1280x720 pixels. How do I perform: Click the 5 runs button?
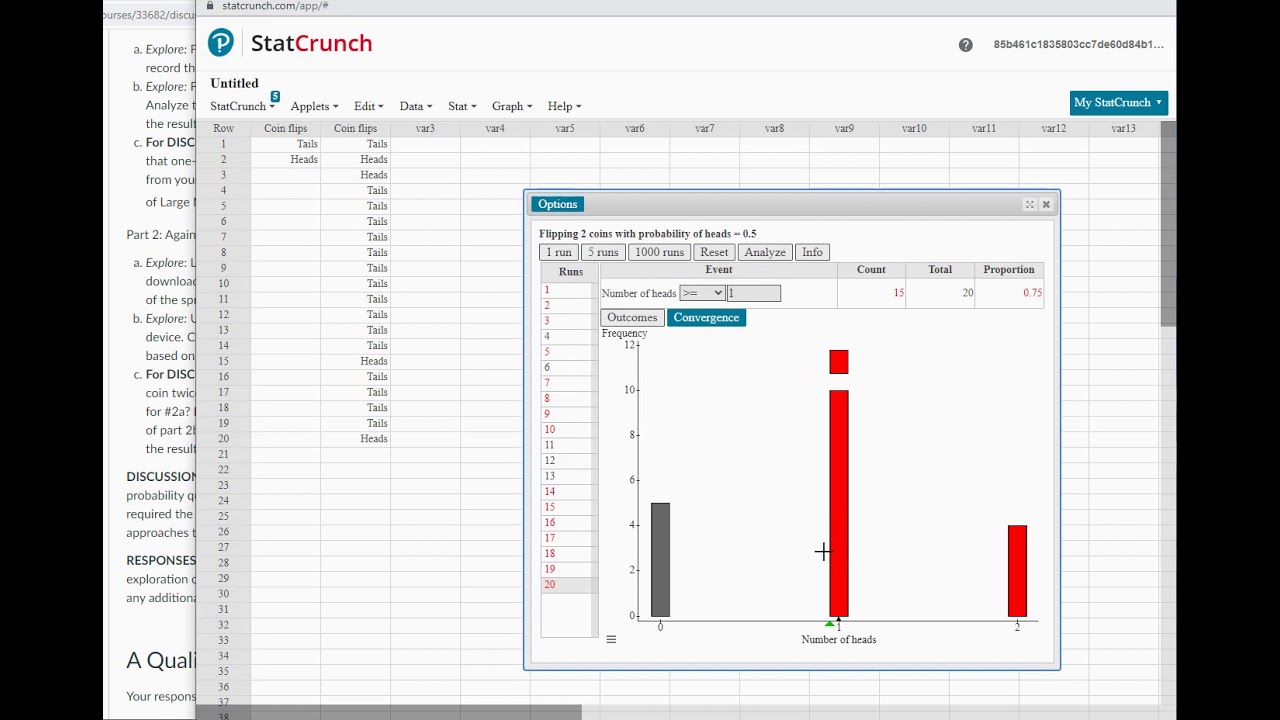[603, 252]
